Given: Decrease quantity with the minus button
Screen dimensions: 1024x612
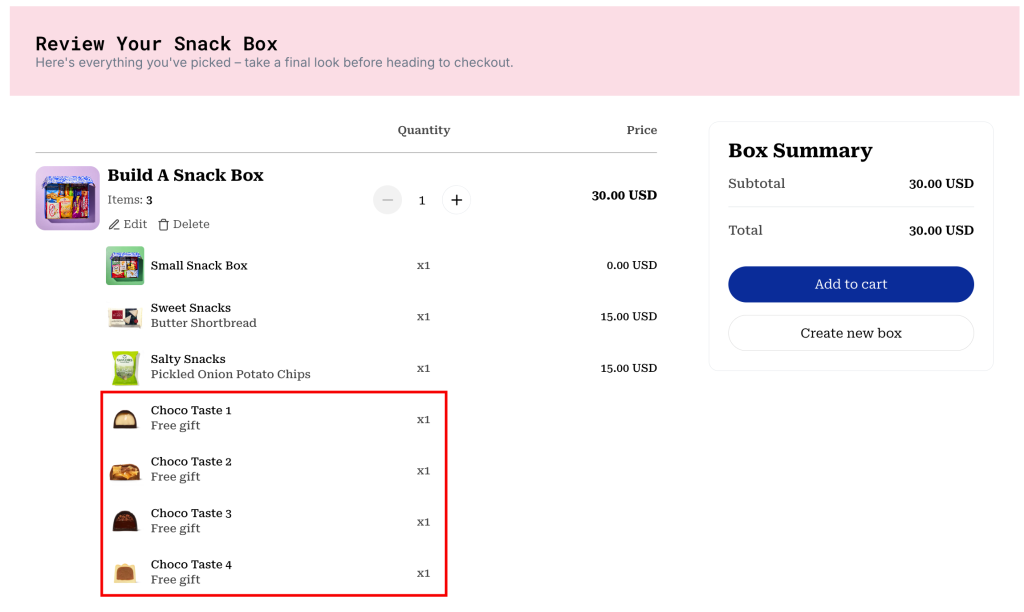Looking at the screenshot, I should tap(388, 200).
